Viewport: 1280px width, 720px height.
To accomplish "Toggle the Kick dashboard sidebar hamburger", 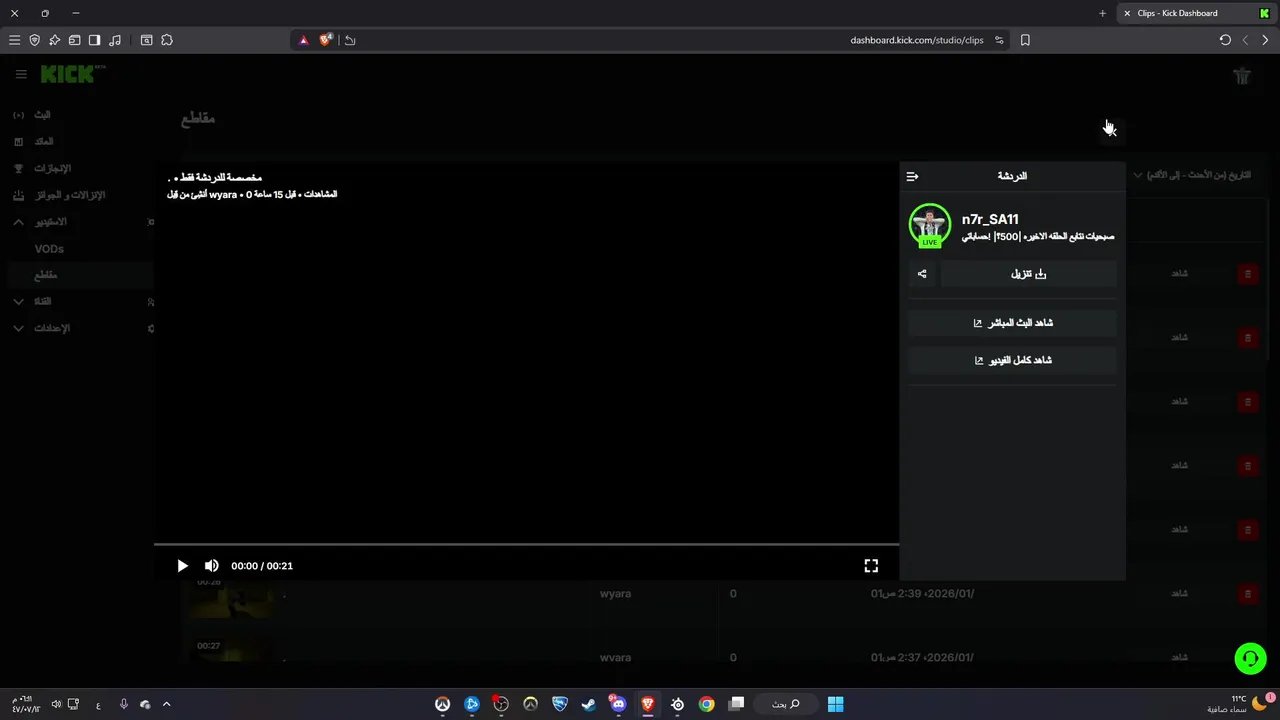I will click(21, 74).
